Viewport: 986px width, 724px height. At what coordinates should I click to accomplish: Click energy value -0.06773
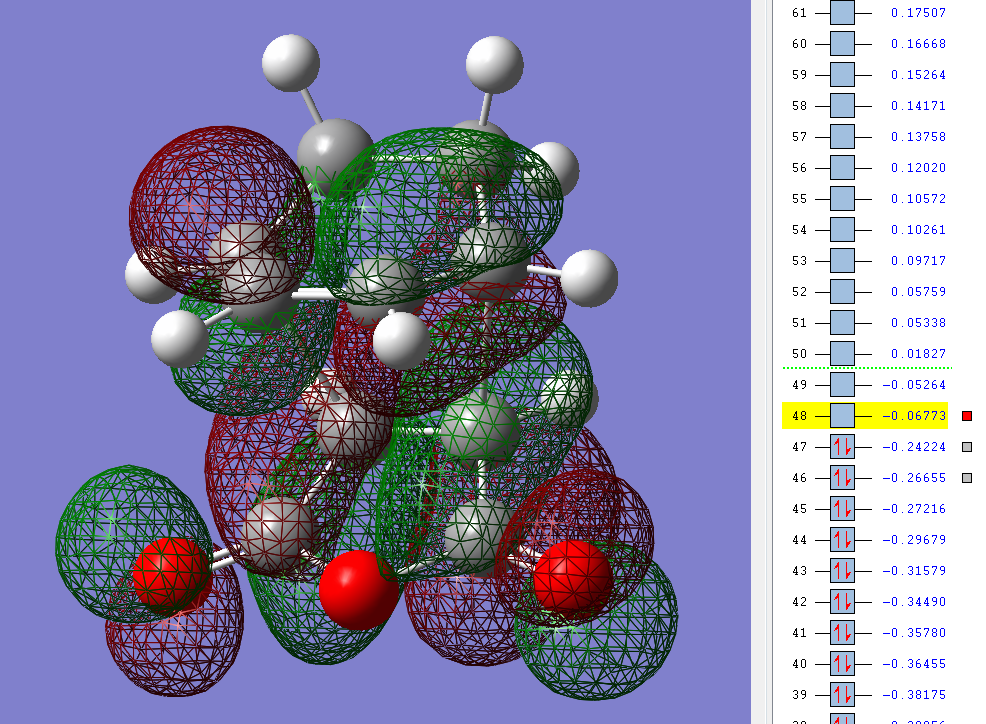[914, 416]
